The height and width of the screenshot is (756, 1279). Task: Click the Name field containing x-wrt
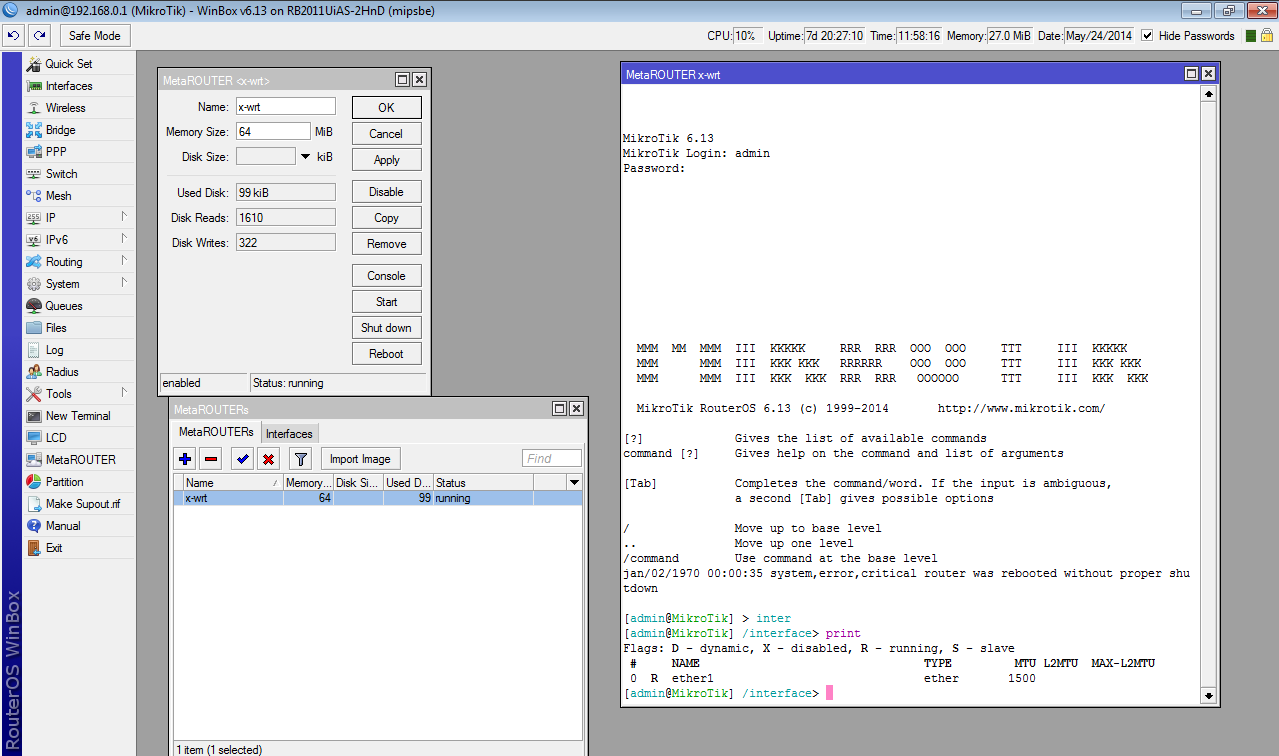(x=285, y=106)
